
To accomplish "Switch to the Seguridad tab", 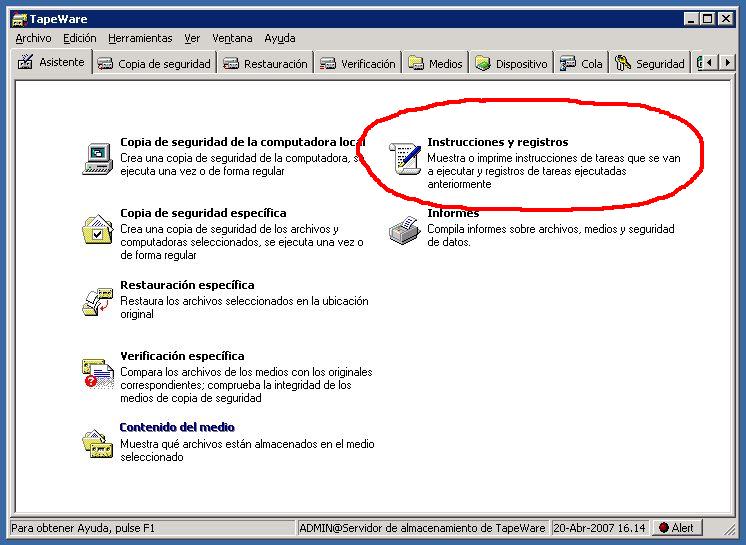I will point(650,63).
